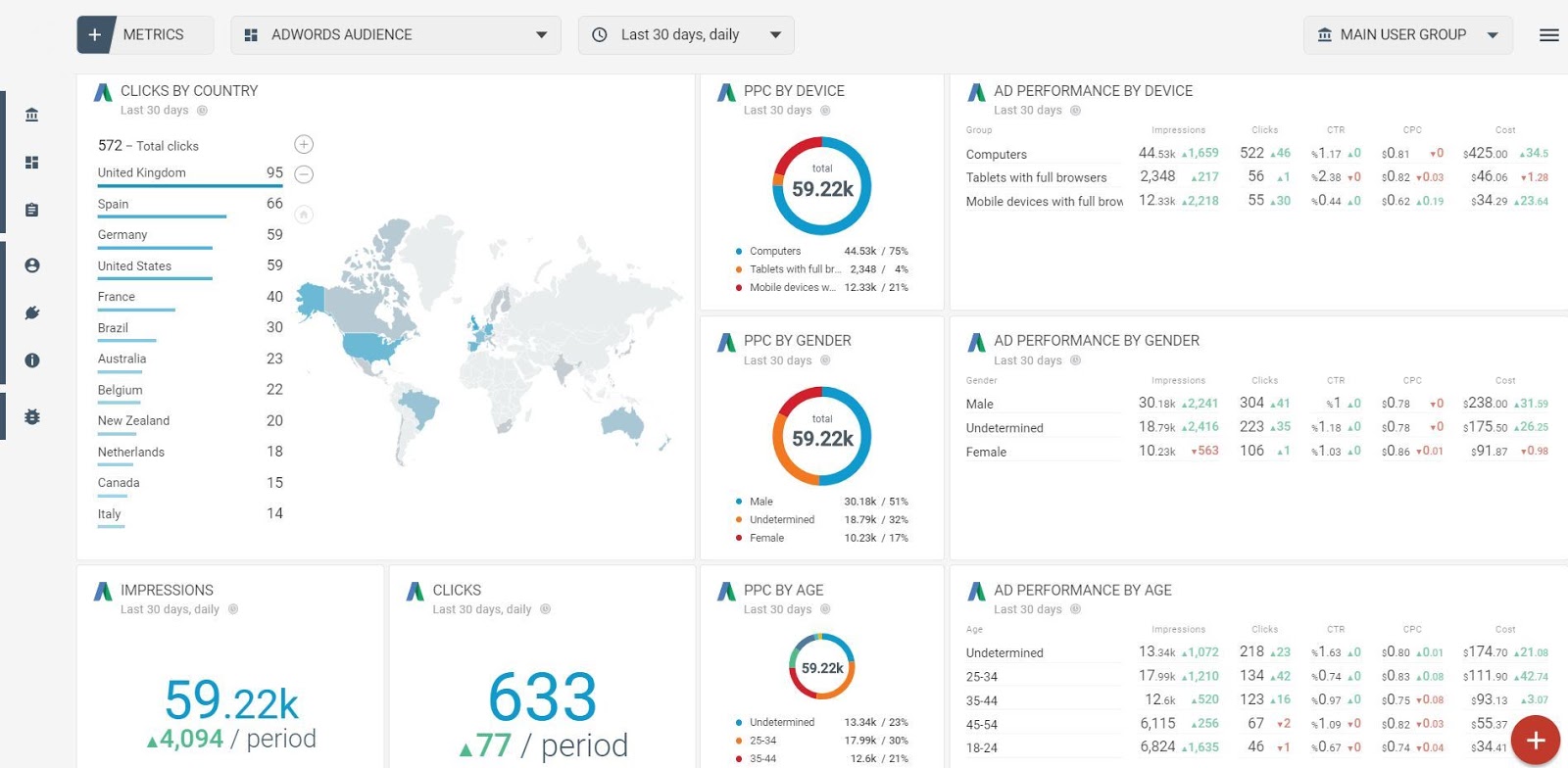
Task: Click the bank building sidebar icon
Action: tap(32, 115)
